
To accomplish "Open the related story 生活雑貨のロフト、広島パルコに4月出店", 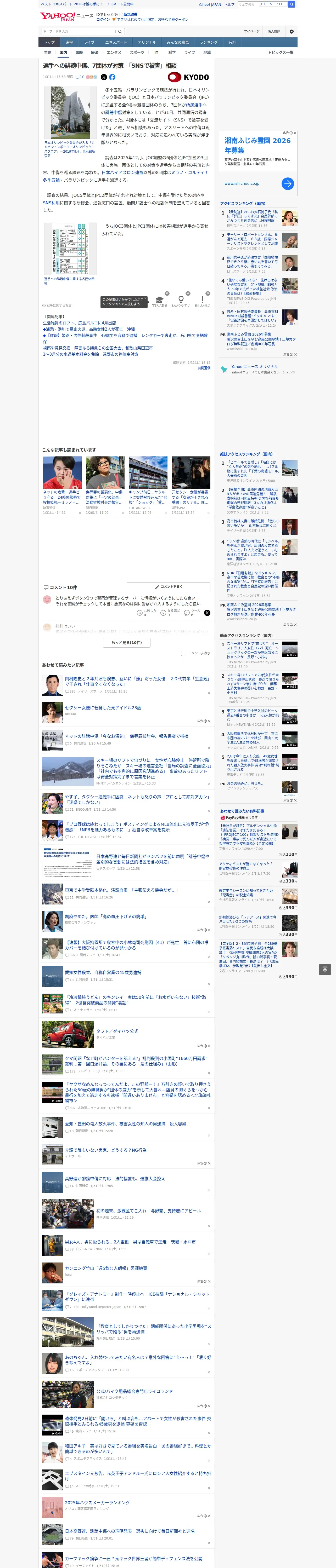I will tap(79, 323).
